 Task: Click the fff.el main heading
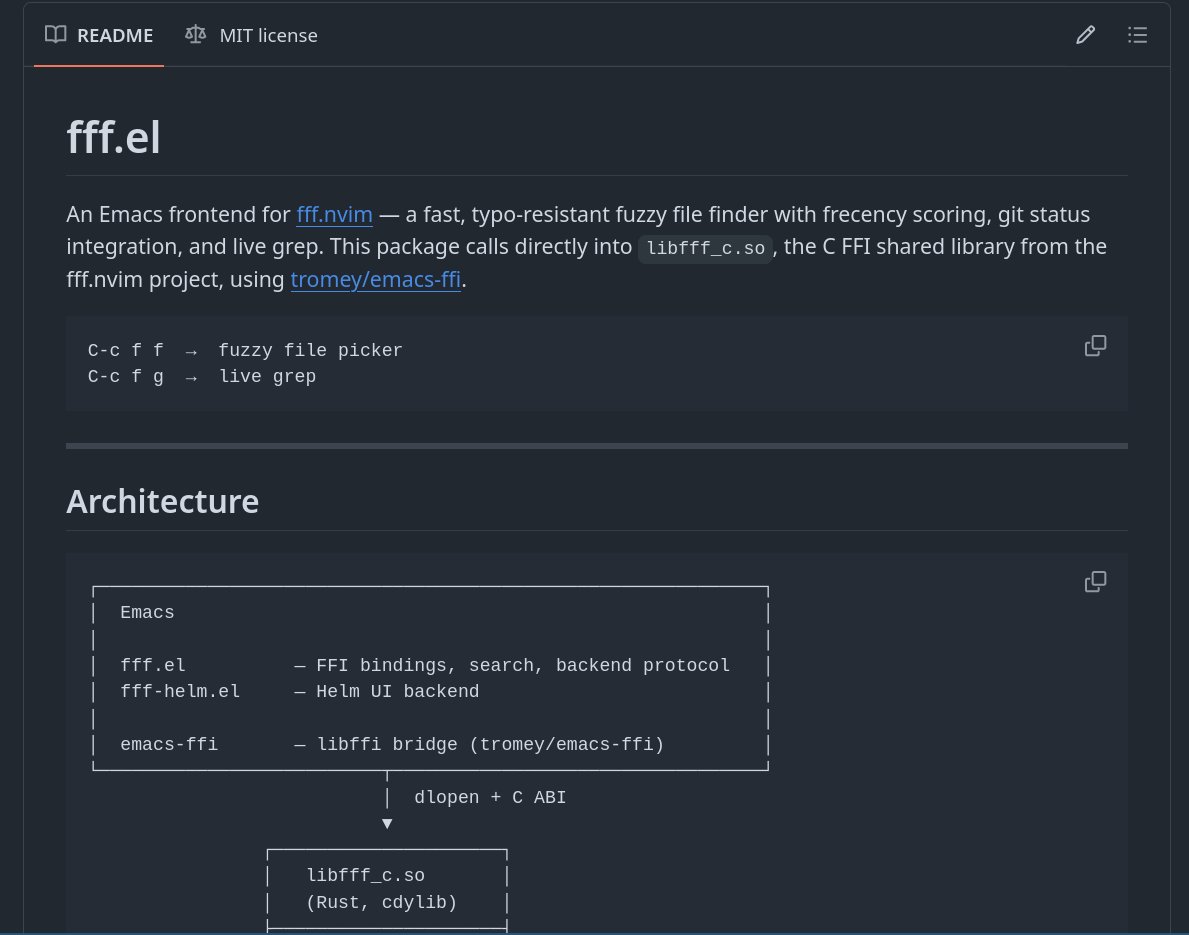pos(114,137)
